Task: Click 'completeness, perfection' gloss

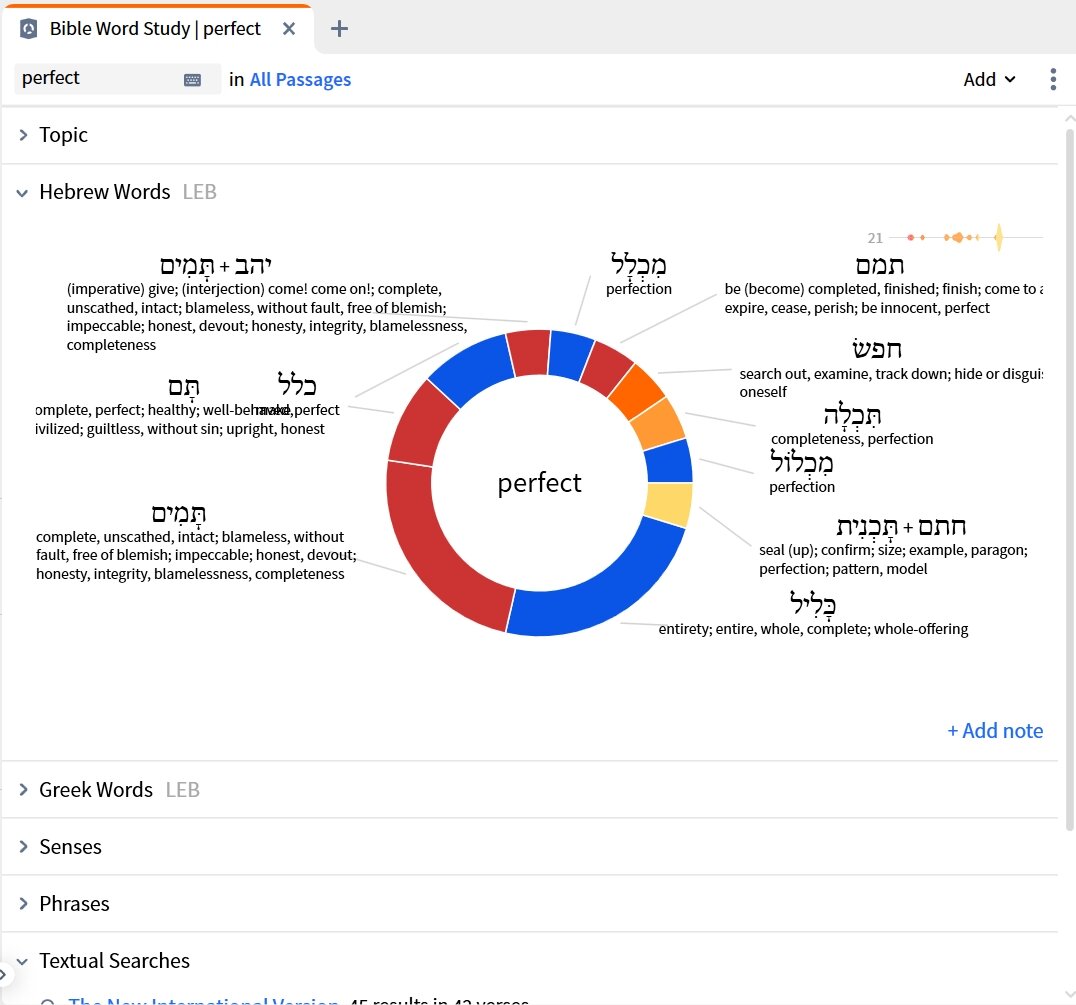Action: click(x=852, y=438)
